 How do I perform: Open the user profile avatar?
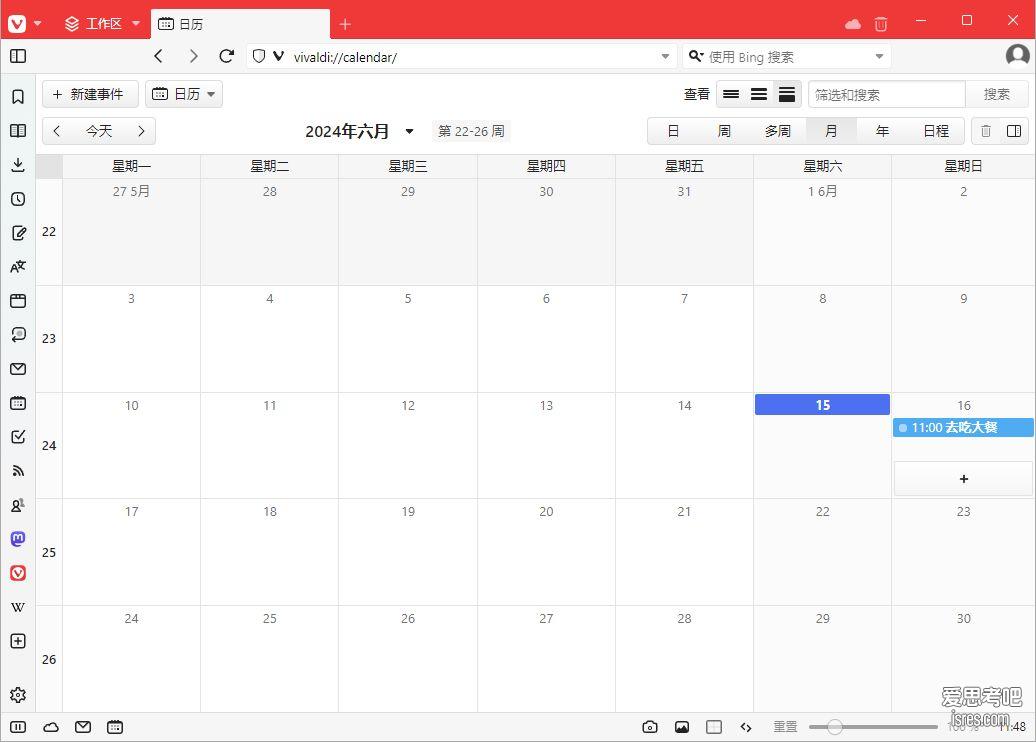click(1018, 56)
